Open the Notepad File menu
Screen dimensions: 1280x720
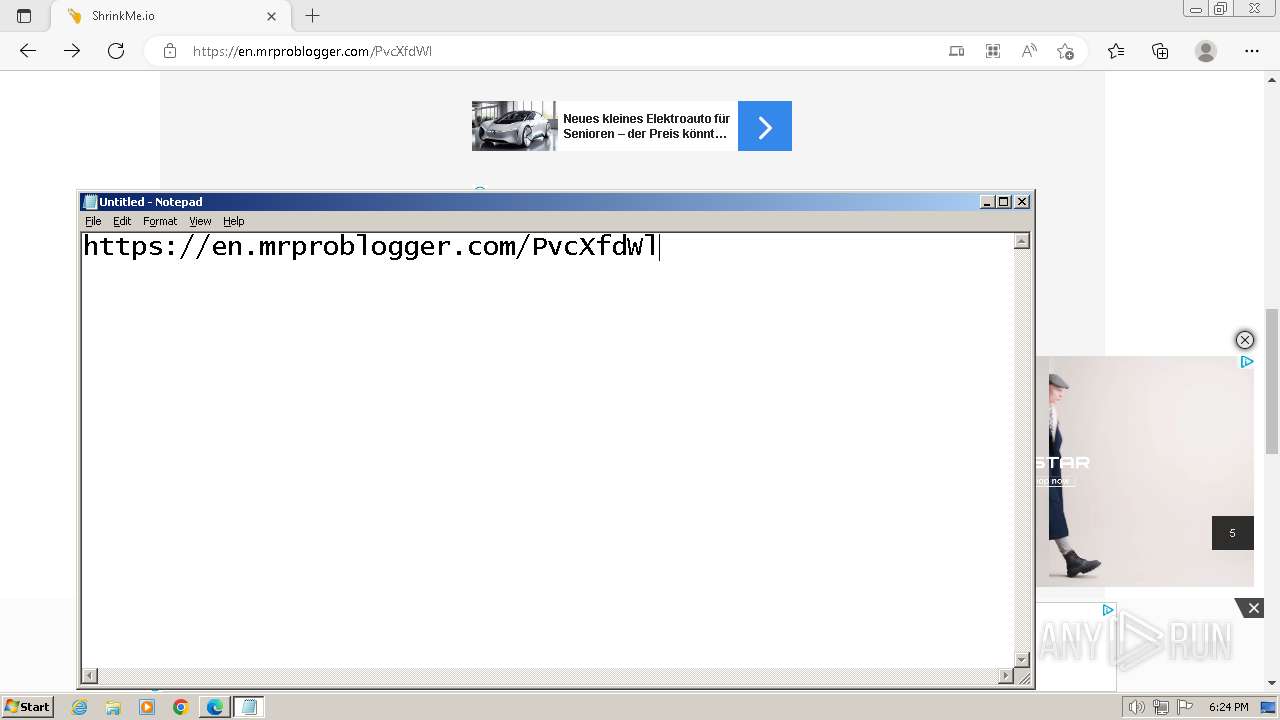93,221
